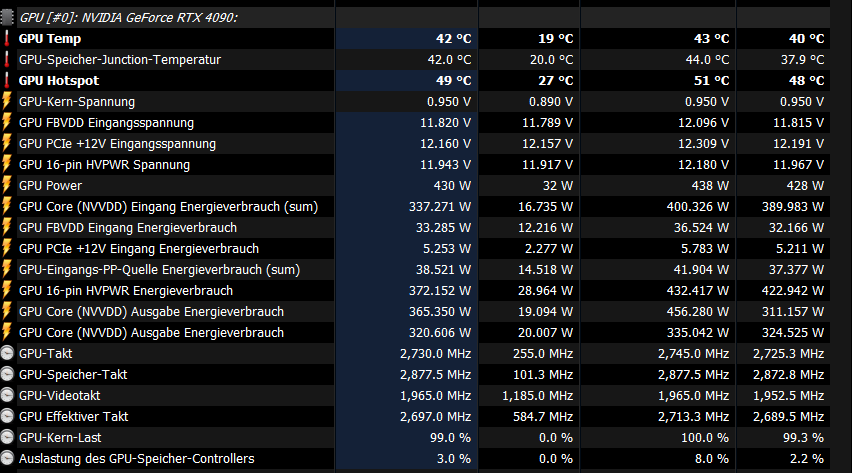The height and width of the screenshot is (473, 852).
Task: Click GPU-Kern-Last maximum value 100.0 %
Action: (705, 438)
